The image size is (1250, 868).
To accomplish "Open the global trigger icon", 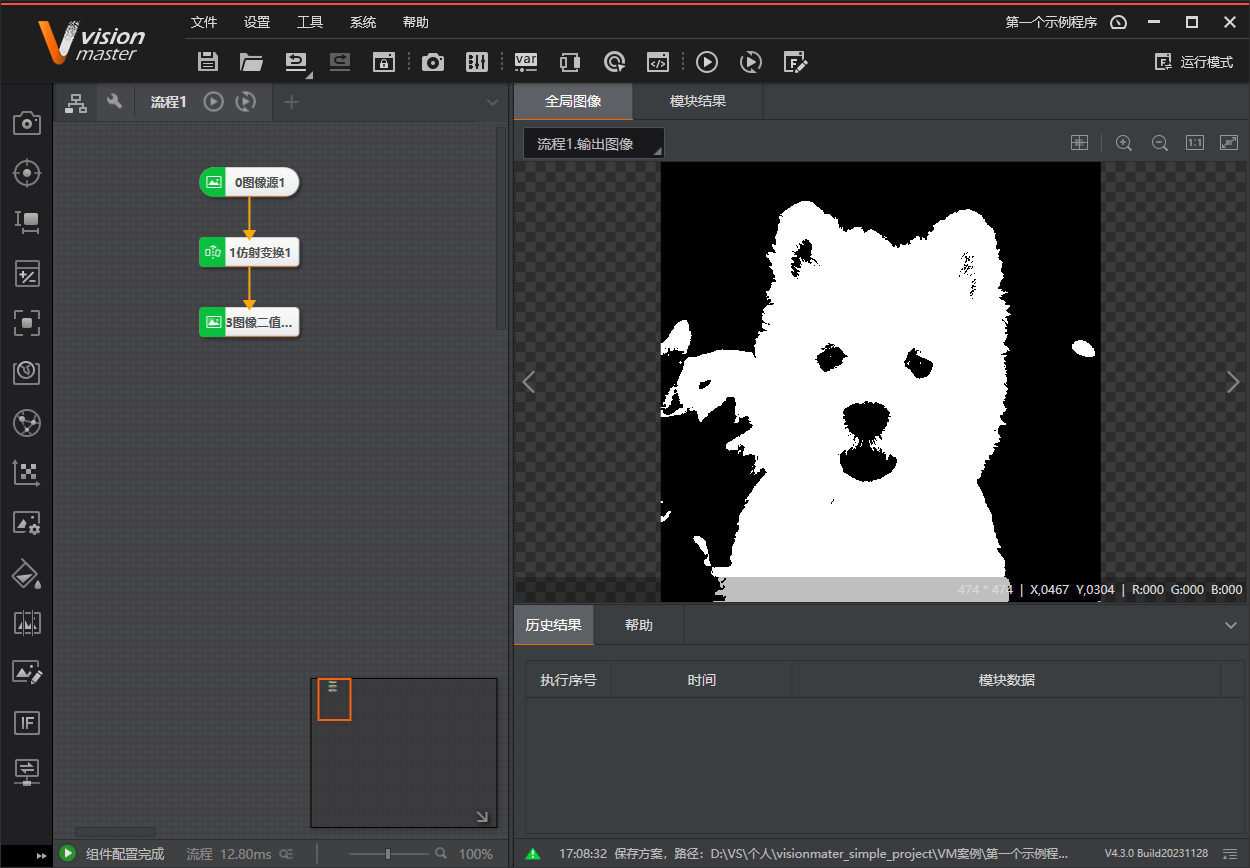I will click(x=614, y=62).
